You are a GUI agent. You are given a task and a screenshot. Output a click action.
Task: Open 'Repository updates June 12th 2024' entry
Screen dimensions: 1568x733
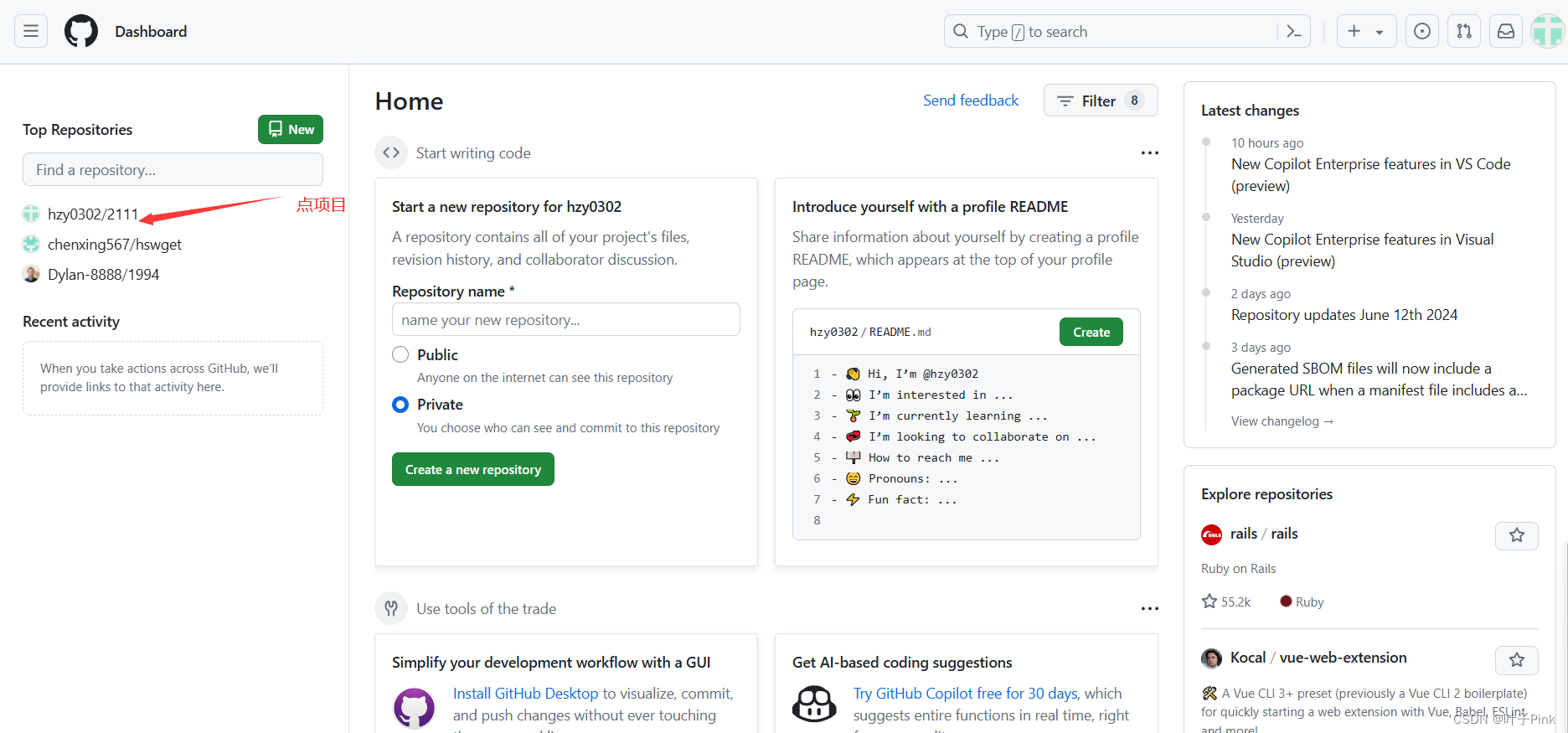click(1344, 315)
